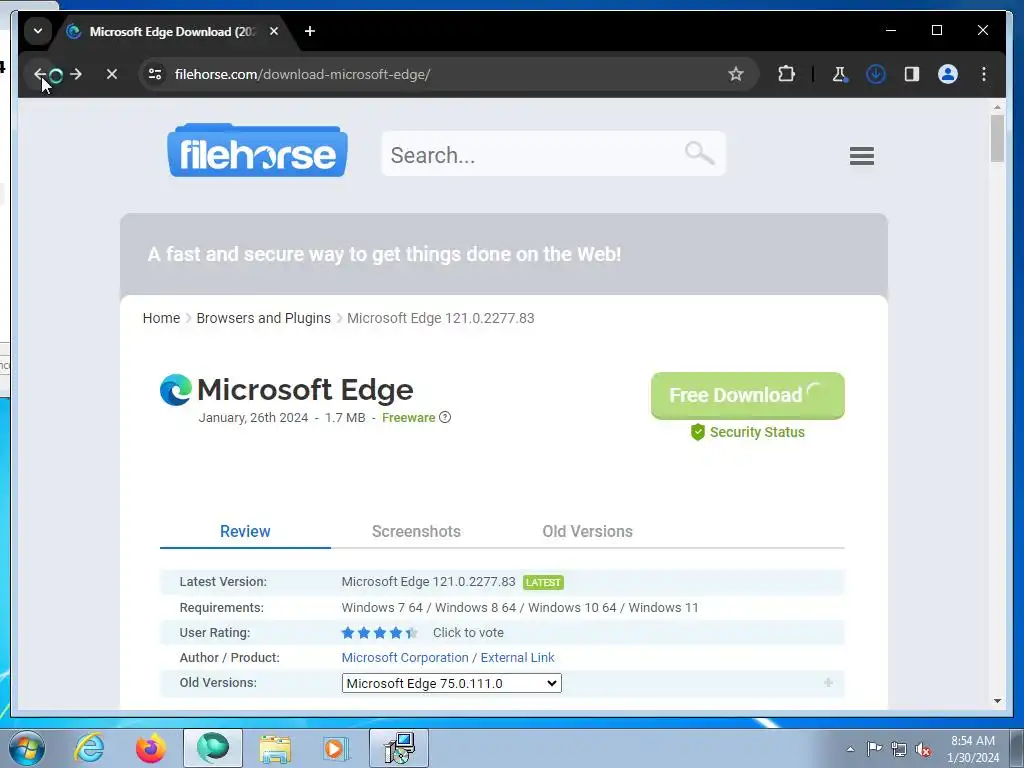
Task: Click the 'Latest Version:' label
Action: (223, 582)
